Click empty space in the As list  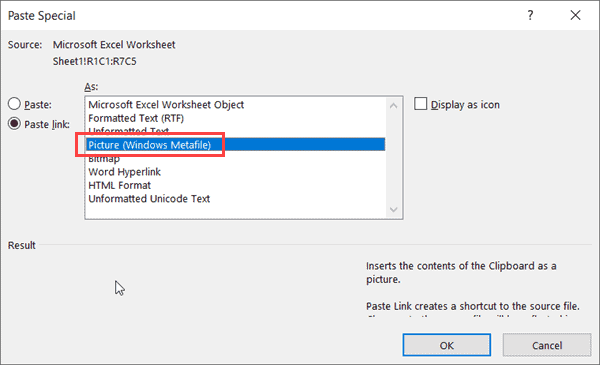pos(235,212)
